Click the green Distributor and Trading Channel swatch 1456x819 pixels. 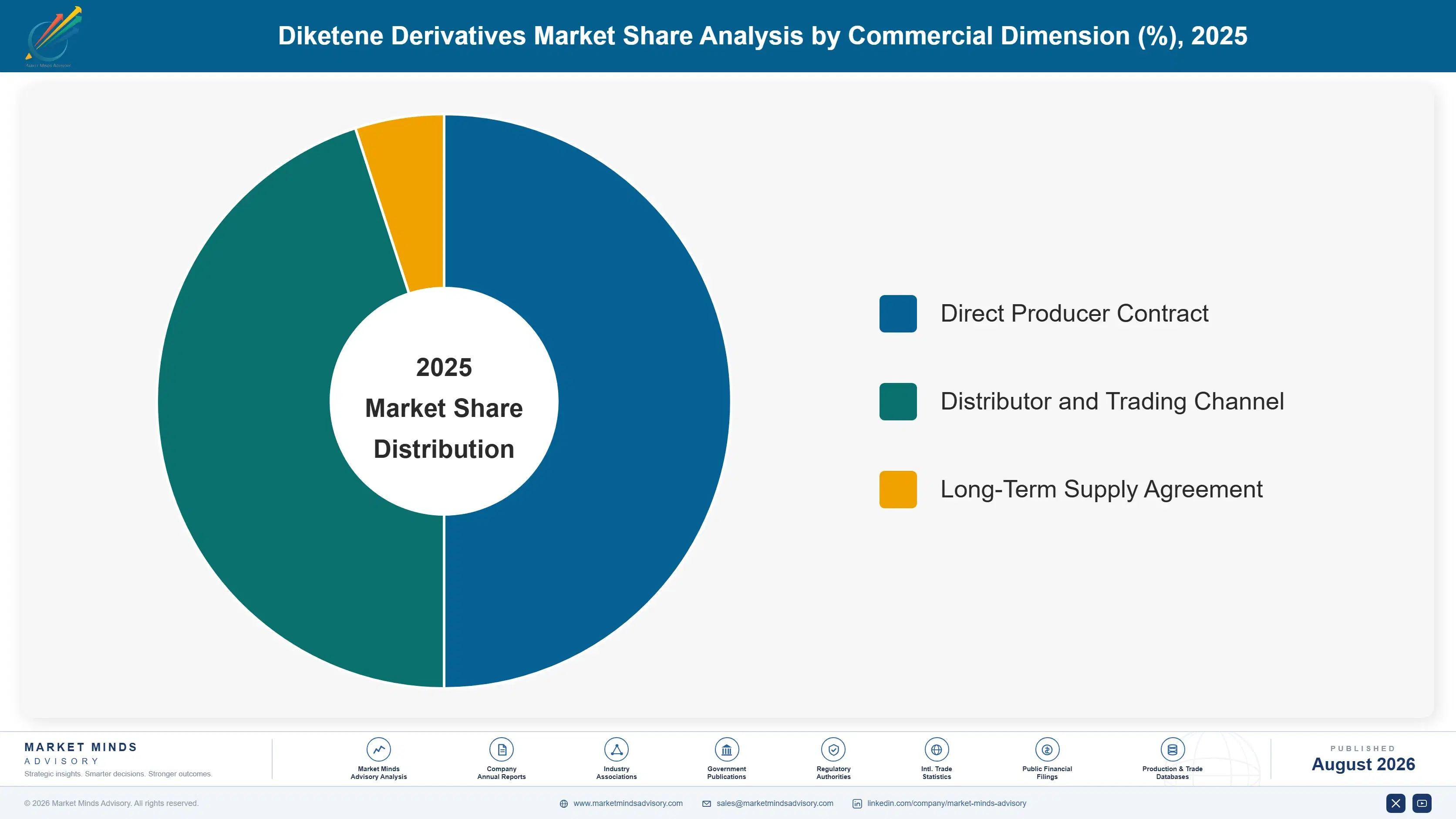[x=897, y=402]
